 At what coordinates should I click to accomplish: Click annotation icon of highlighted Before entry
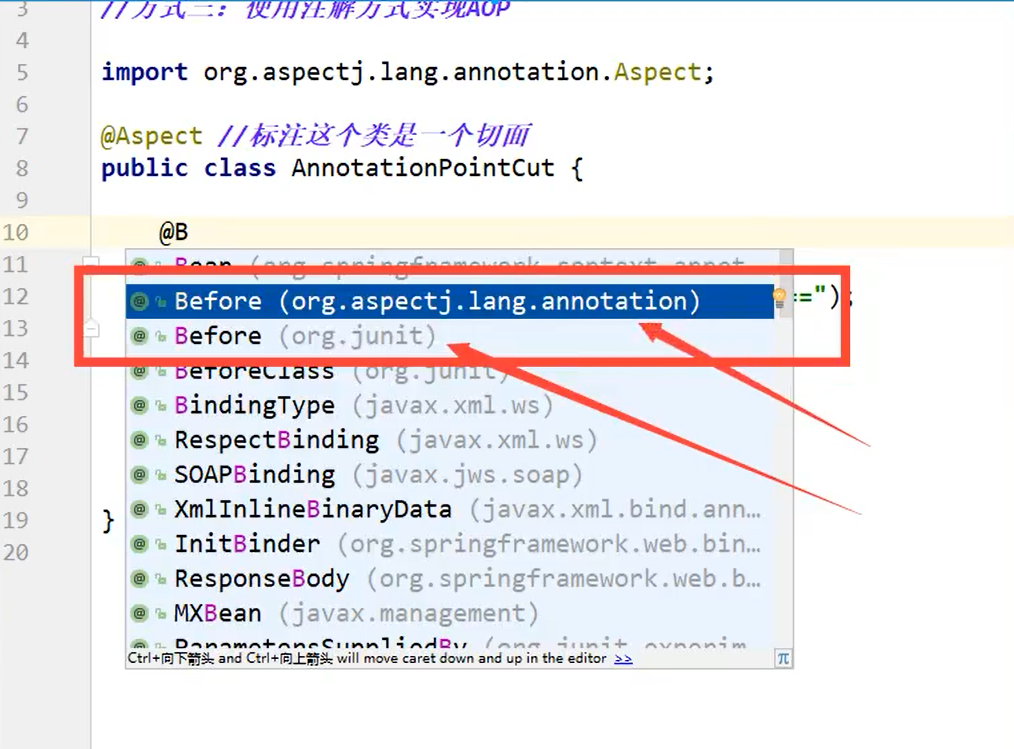tap(140, 301)
